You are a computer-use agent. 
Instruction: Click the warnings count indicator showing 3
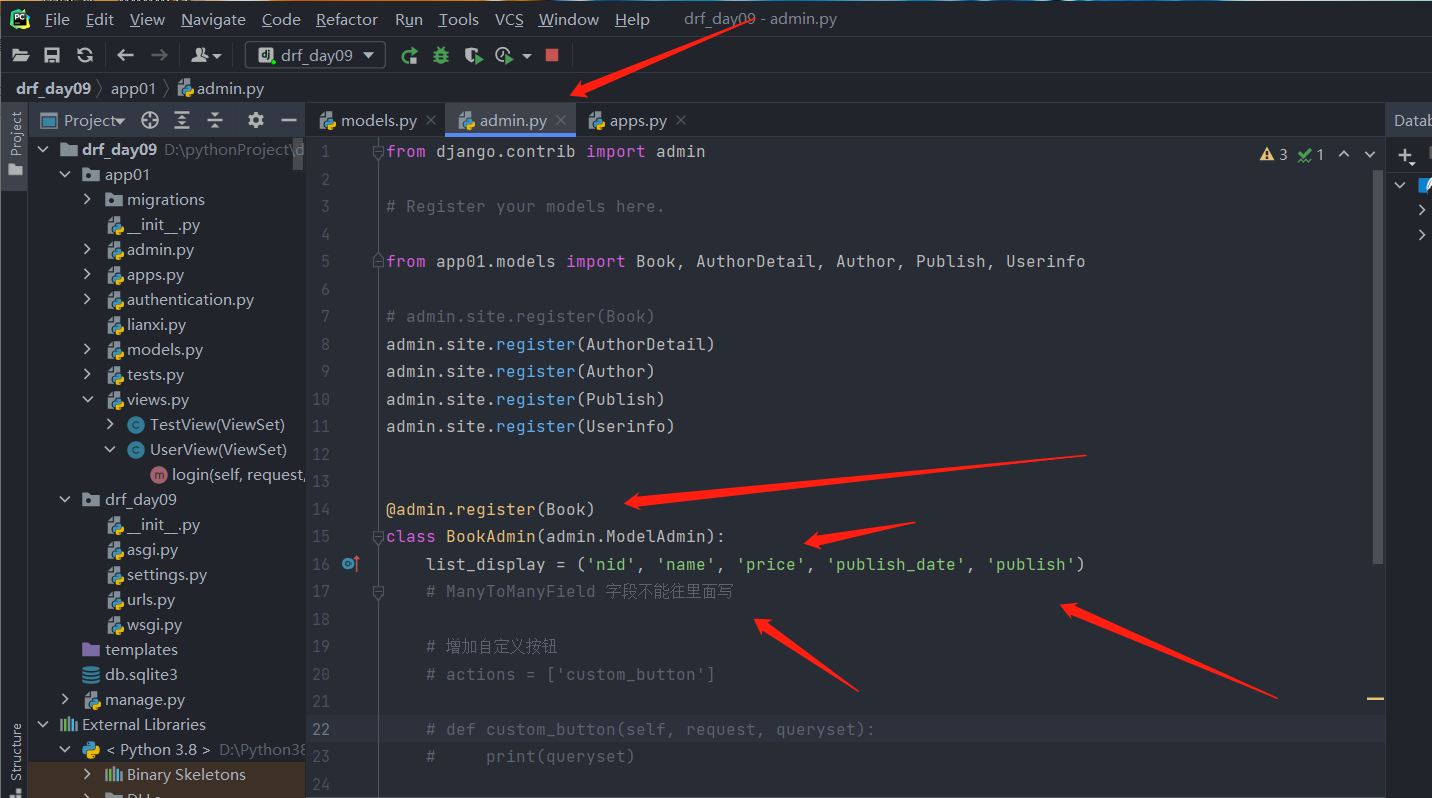coord(1274,154)
